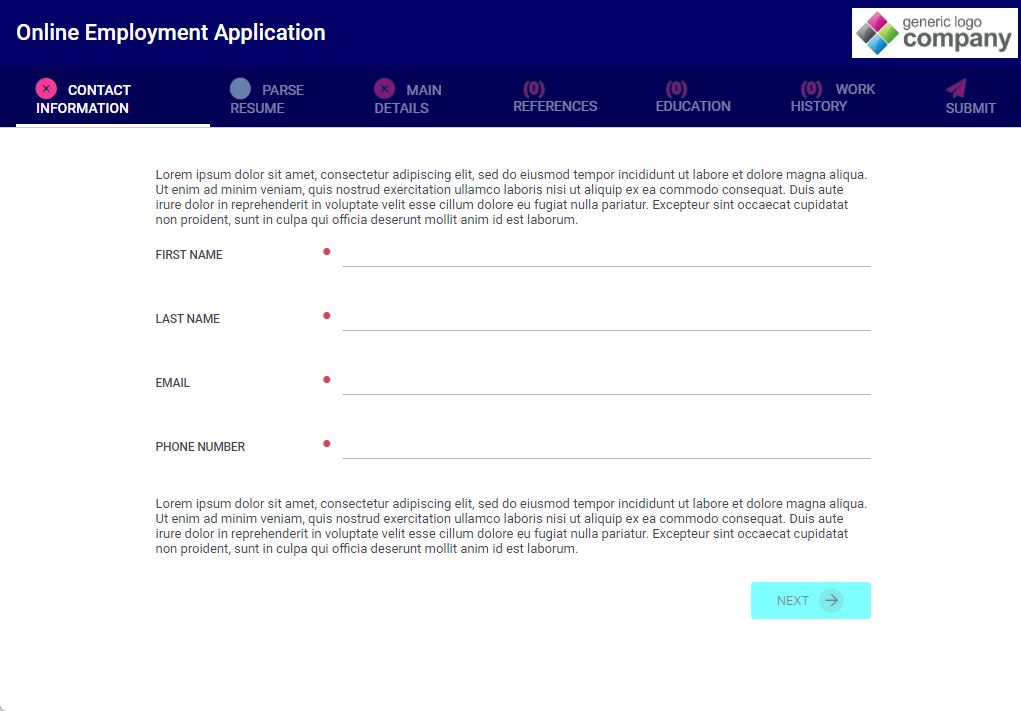Select the Email input field

coord(606,383)
